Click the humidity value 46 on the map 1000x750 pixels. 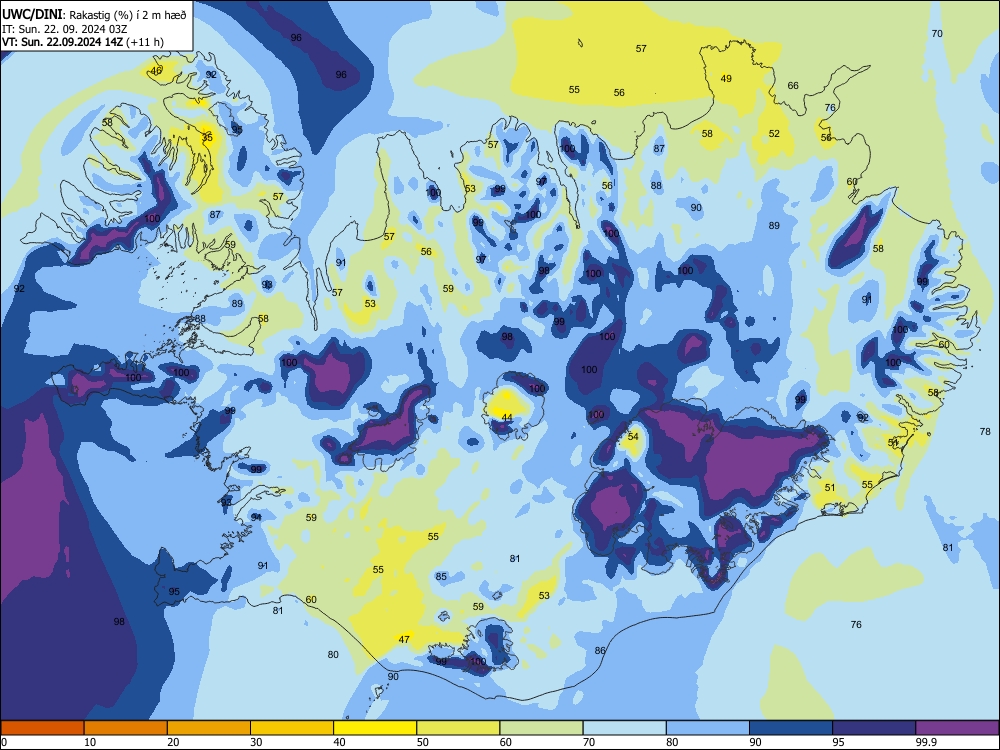pyautogui.click(x=156, y=71)
